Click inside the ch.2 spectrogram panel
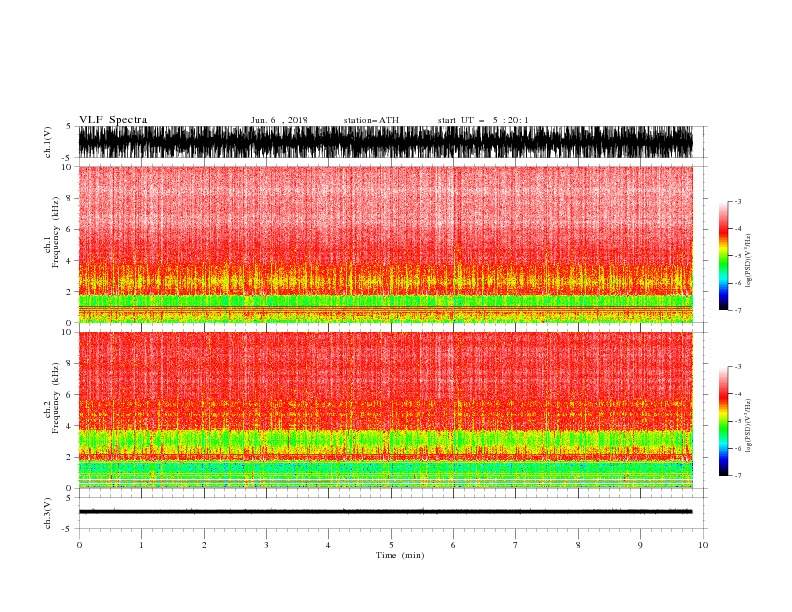This screenshot has height=612, width=792. click(x=385, y=410)
